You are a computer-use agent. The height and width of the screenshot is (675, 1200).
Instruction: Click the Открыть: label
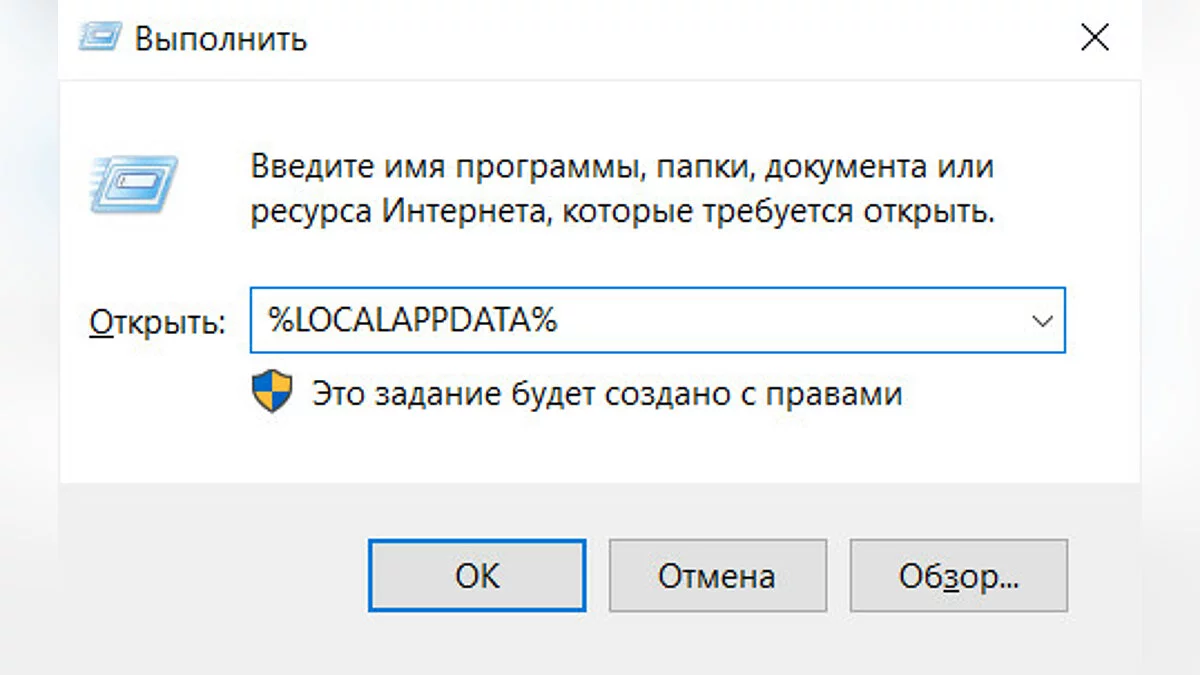(x=158, y=322)
